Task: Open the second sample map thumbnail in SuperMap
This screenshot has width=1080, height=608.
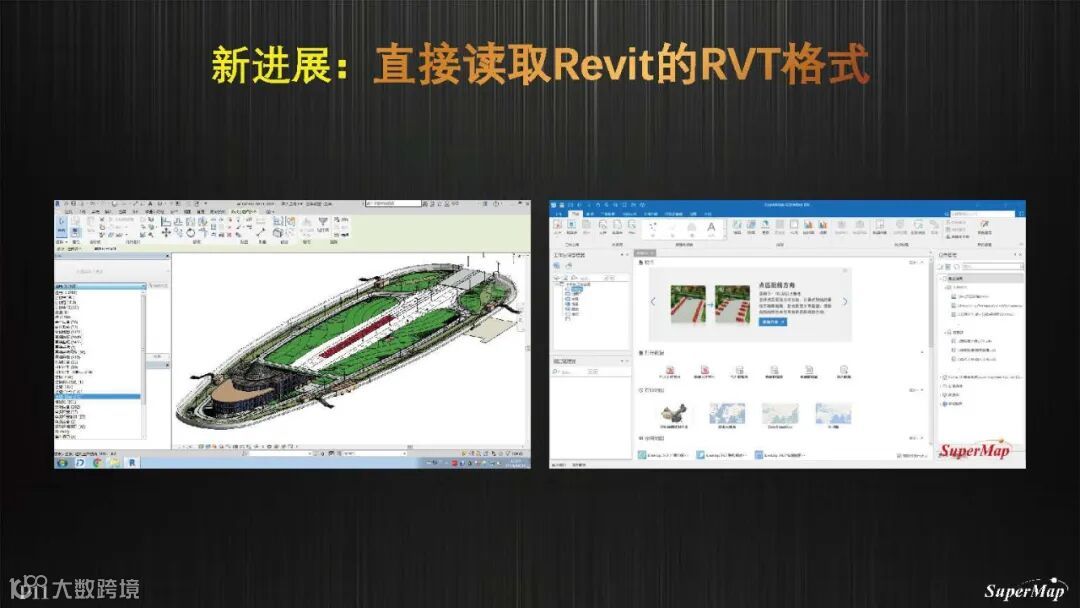Action: [727, 413]
